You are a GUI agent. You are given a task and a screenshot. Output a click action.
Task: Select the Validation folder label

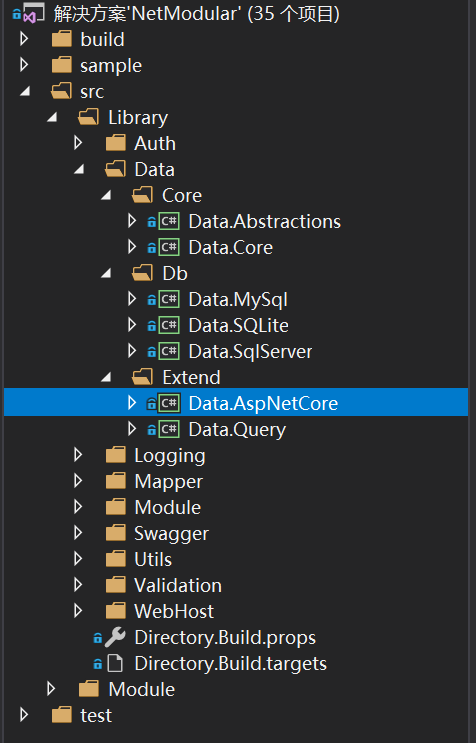coord(178,585)
